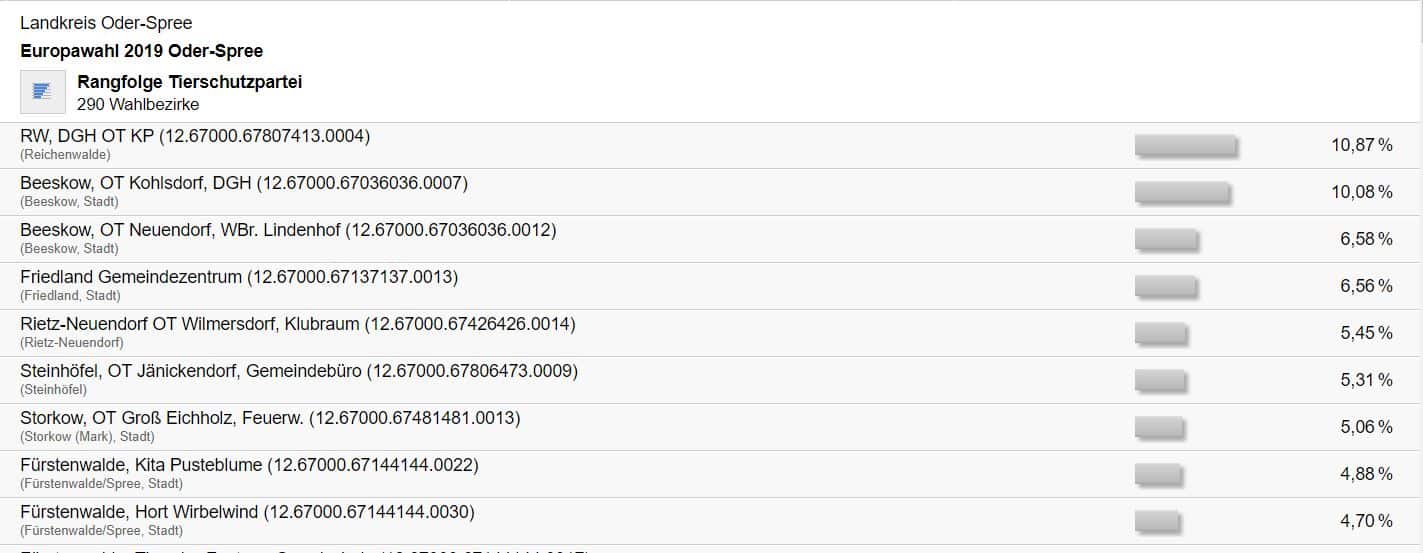The height and width of the screenshot is (553, 1423).
Task: Click the bar for 5,31 % result
Action: tap(1160, 381)
